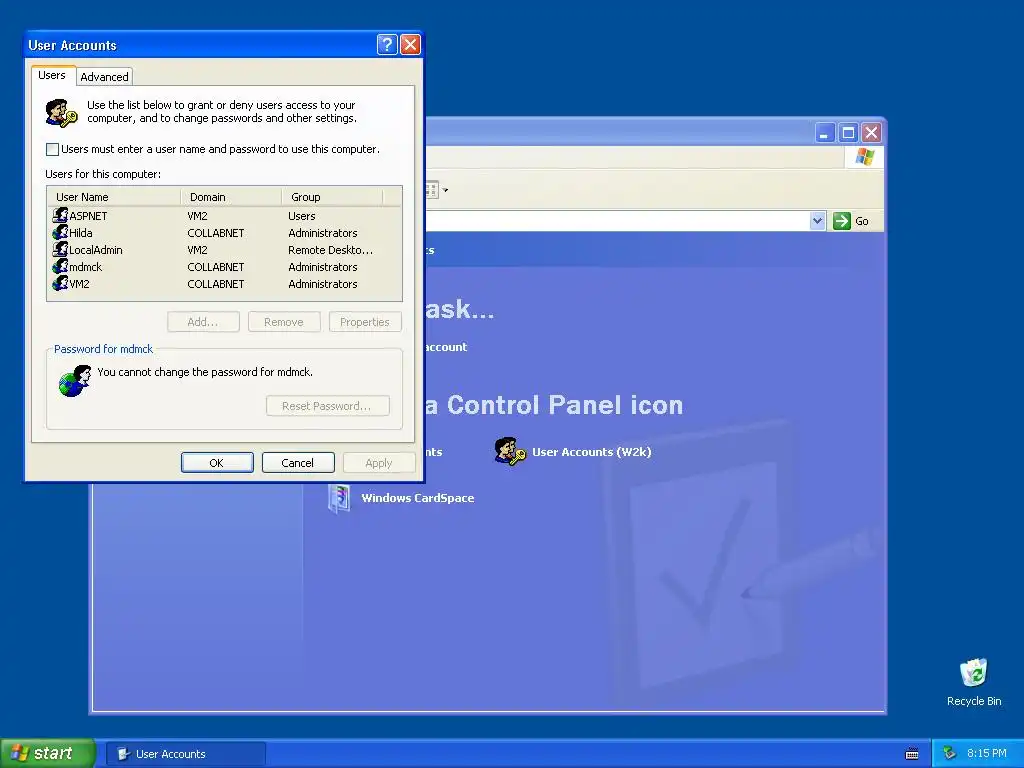The width and height of the screenshot is (1024, 768).
Task: Click the Help question mark button
Action: click(x=387, y=44)
